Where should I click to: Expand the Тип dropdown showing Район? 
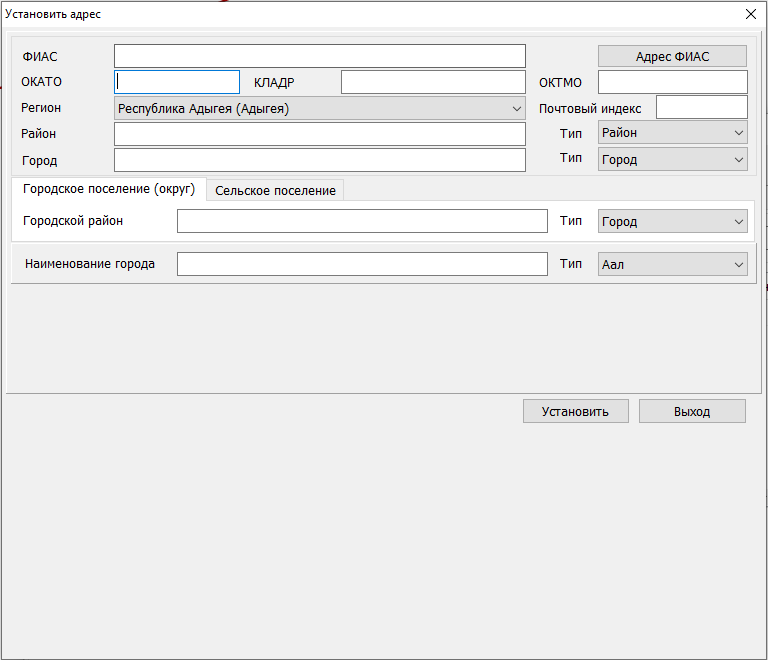(672, 133)
